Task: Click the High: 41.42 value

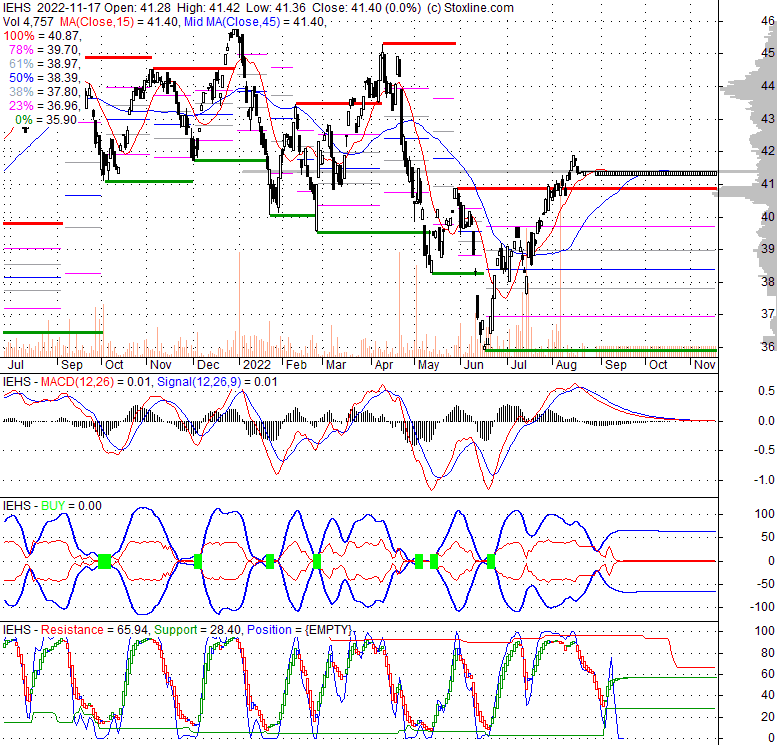Action: [207, 8]
